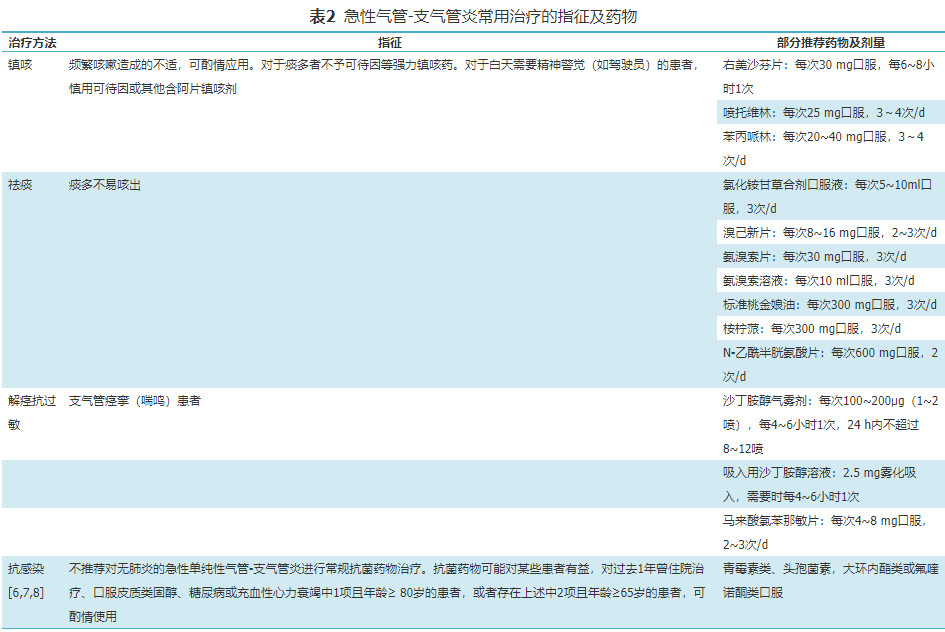This screenshot has height=632, width=945.
Task: Click the 氨溴索溶液 dosage row
Action: point(818,280)
